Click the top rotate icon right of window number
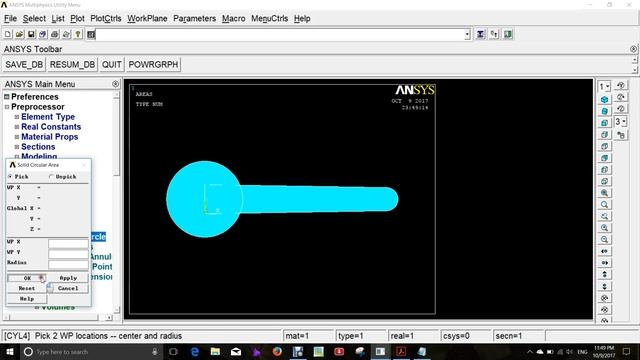Image resolution: width=640 pixels, height=360 pixels. coord(621,85)
